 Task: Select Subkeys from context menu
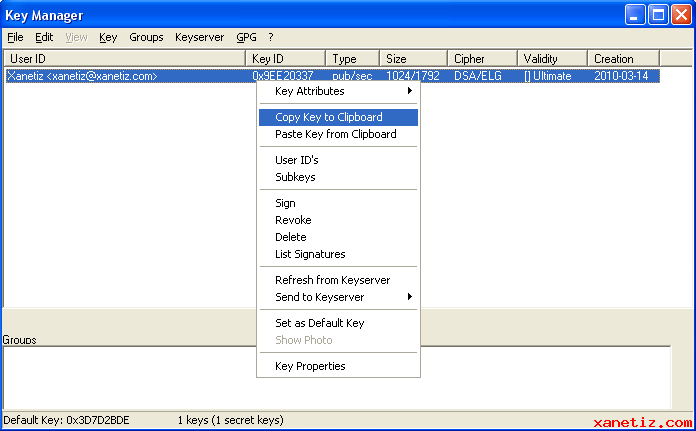tap(338, 177)
